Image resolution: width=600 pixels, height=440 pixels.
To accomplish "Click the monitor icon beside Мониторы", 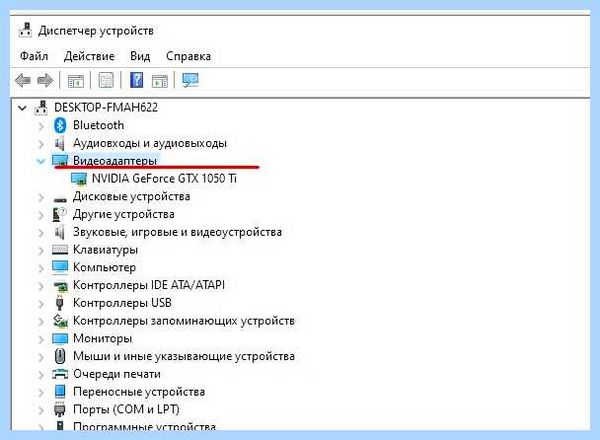I will [x=60, y=339].
